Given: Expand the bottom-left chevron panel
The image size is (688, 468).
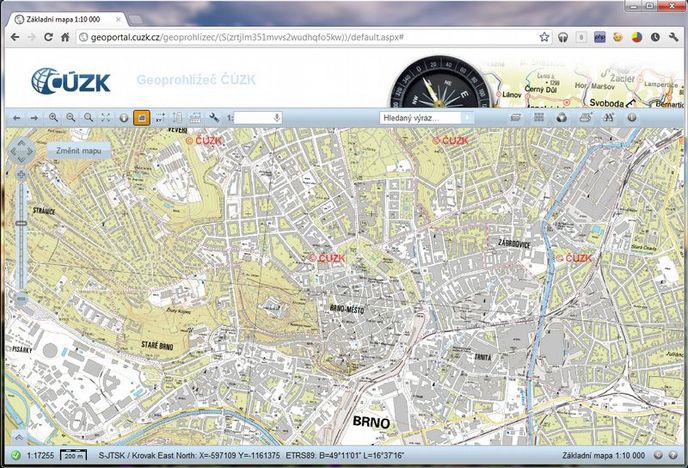Looking at the screenshot, I should [x=18, y=437].
